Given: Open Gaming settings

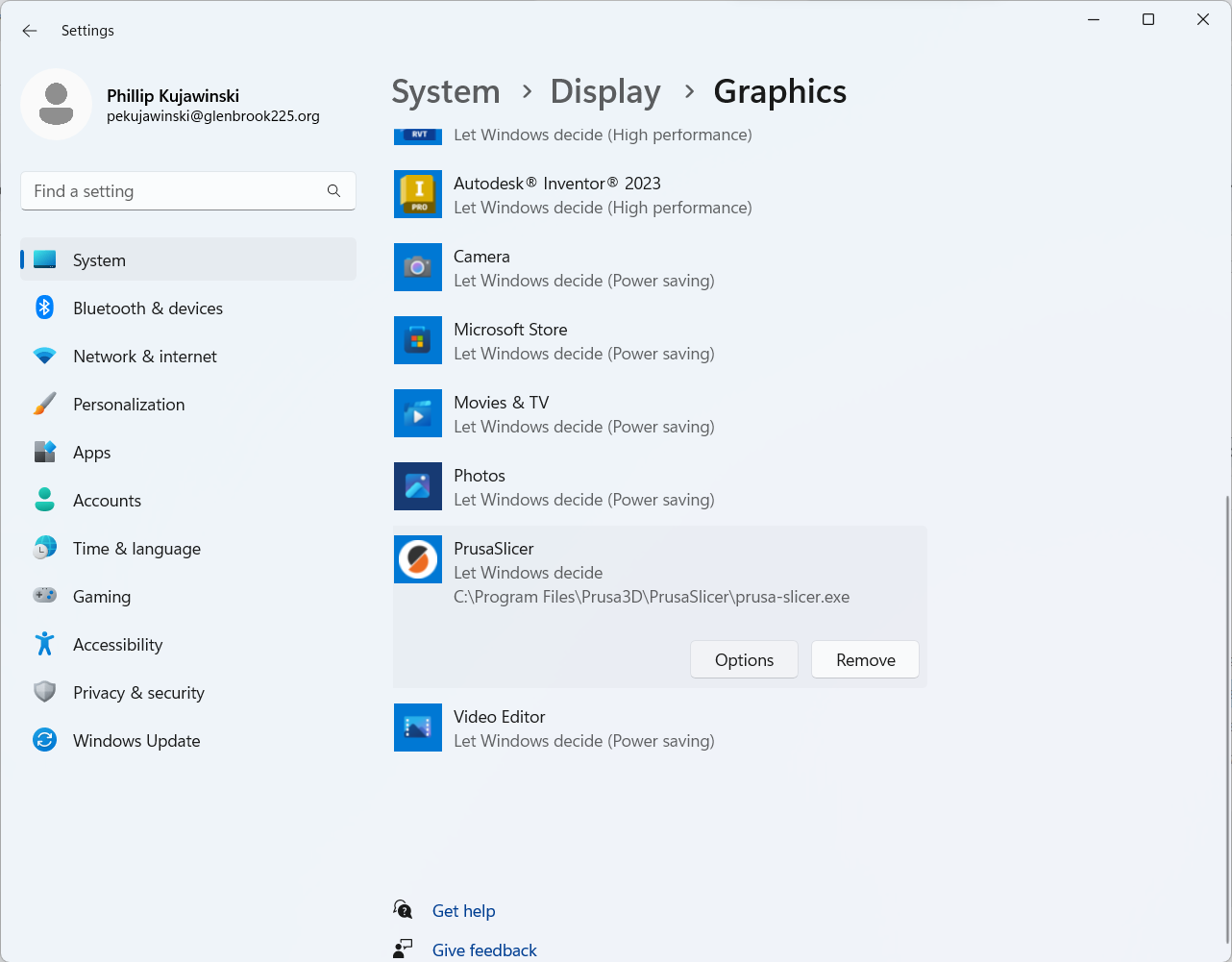Looking at the screenshot, I should click(x=188, y=596).
